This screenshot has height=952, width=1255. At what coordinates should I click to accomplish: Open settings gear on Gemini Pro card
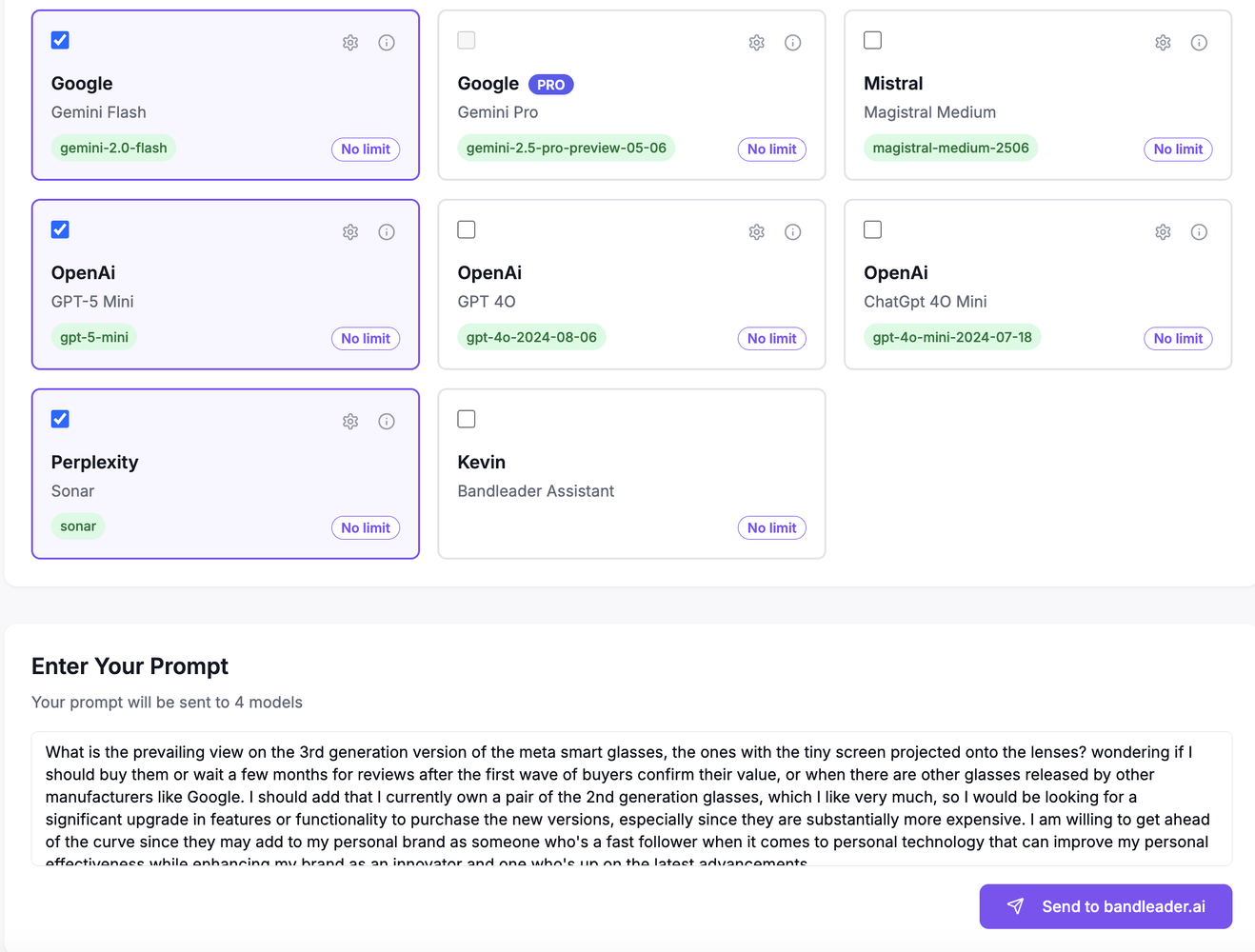(757, 43)
